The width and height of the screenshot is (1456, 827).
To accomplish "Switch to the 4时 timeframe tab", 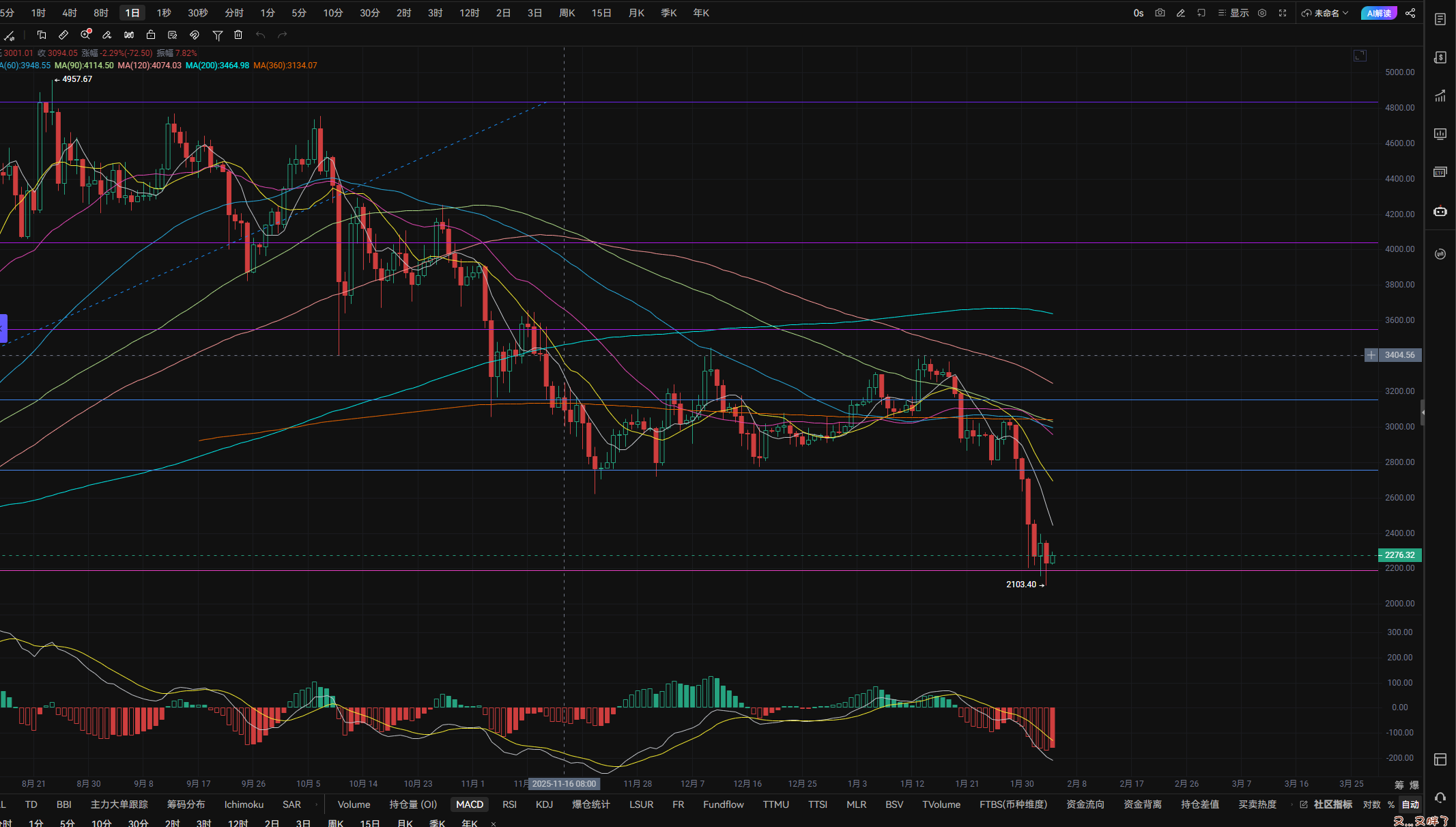I will point(70,13).
